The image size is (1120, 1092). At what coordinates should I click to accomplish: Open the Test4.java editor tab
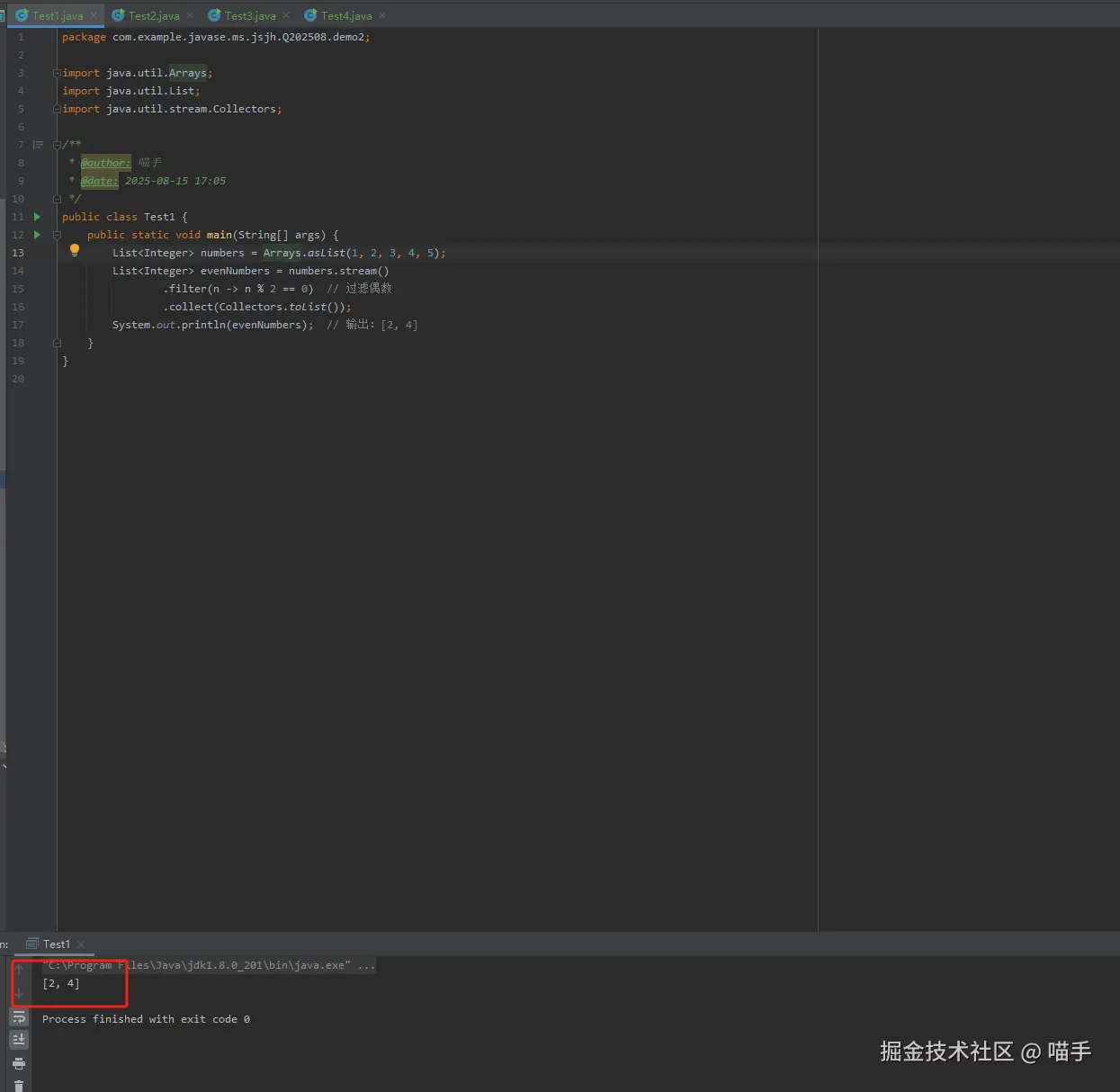[x=346, y=15]
